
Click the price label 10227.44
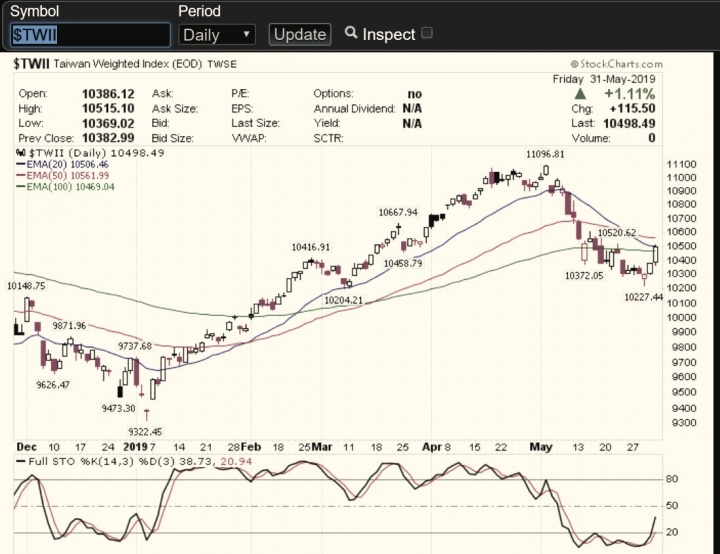point(643,297)
